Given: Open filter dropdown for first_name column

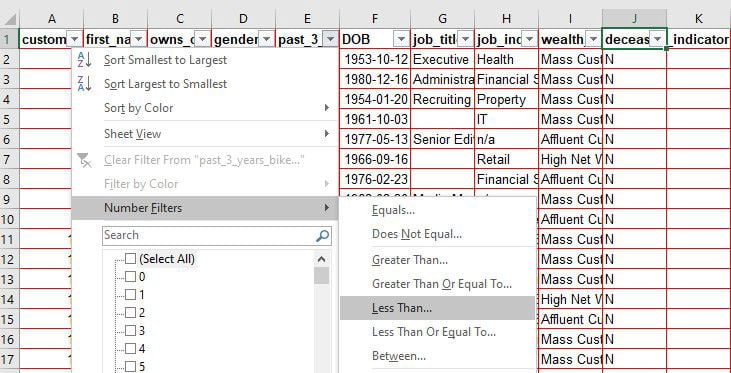Looking at the screenshot, I should coord(138,40).
